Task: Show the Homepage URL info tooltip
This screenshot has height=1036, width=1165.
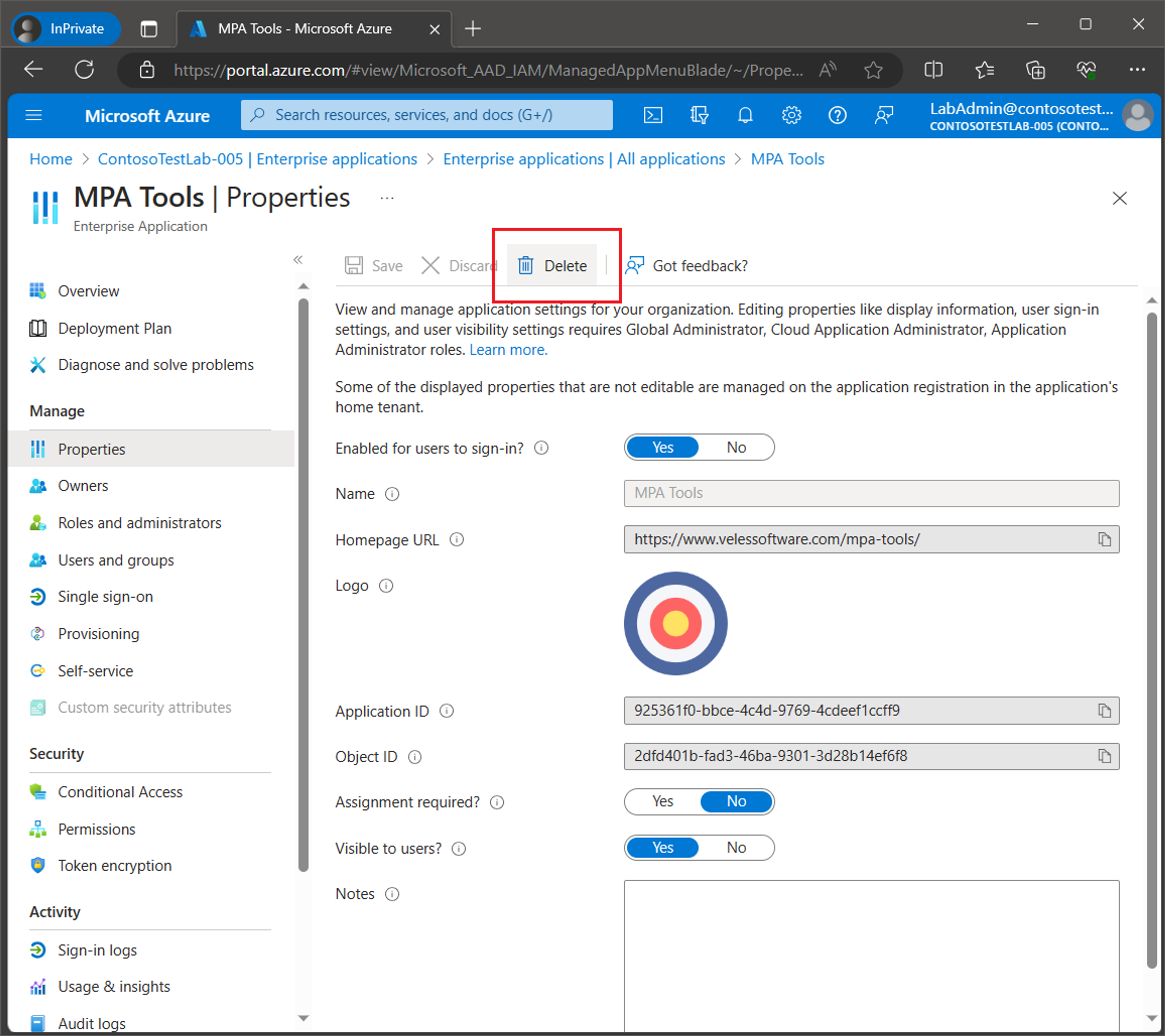Action: coord(457,540)
